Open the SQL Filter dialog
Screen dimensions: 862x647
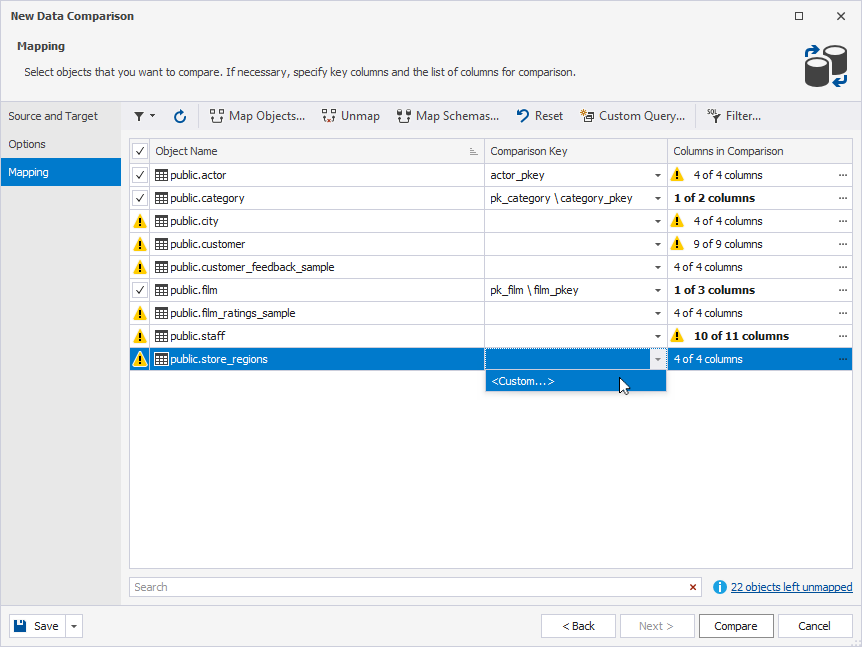(734, 116)
